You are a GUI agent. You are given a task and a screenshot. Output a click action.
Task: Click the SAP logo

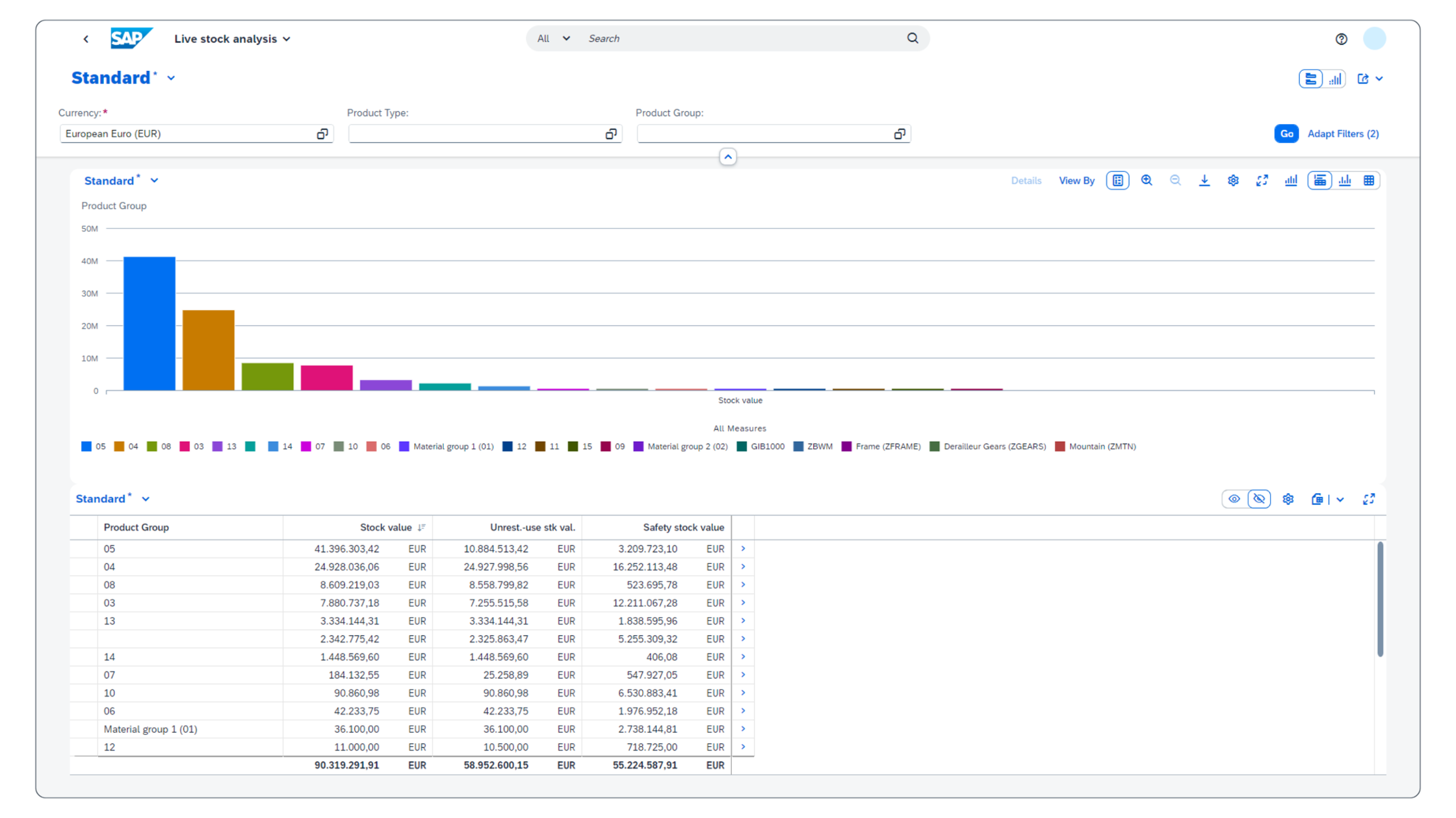coord(131,38)
